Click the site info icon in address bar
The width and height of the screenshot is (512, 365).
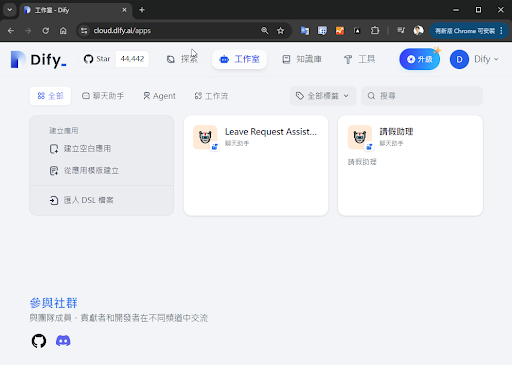point(84,31)
